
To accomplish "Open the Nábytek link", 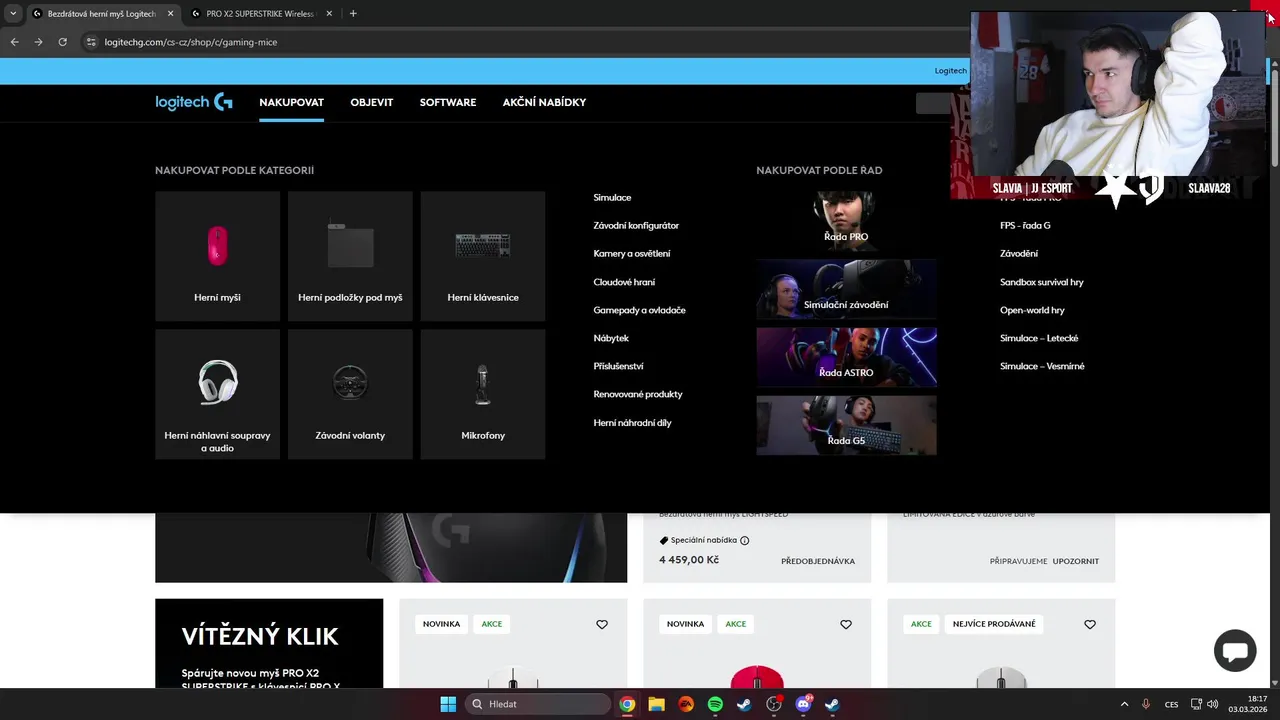I will coord(611,338).
